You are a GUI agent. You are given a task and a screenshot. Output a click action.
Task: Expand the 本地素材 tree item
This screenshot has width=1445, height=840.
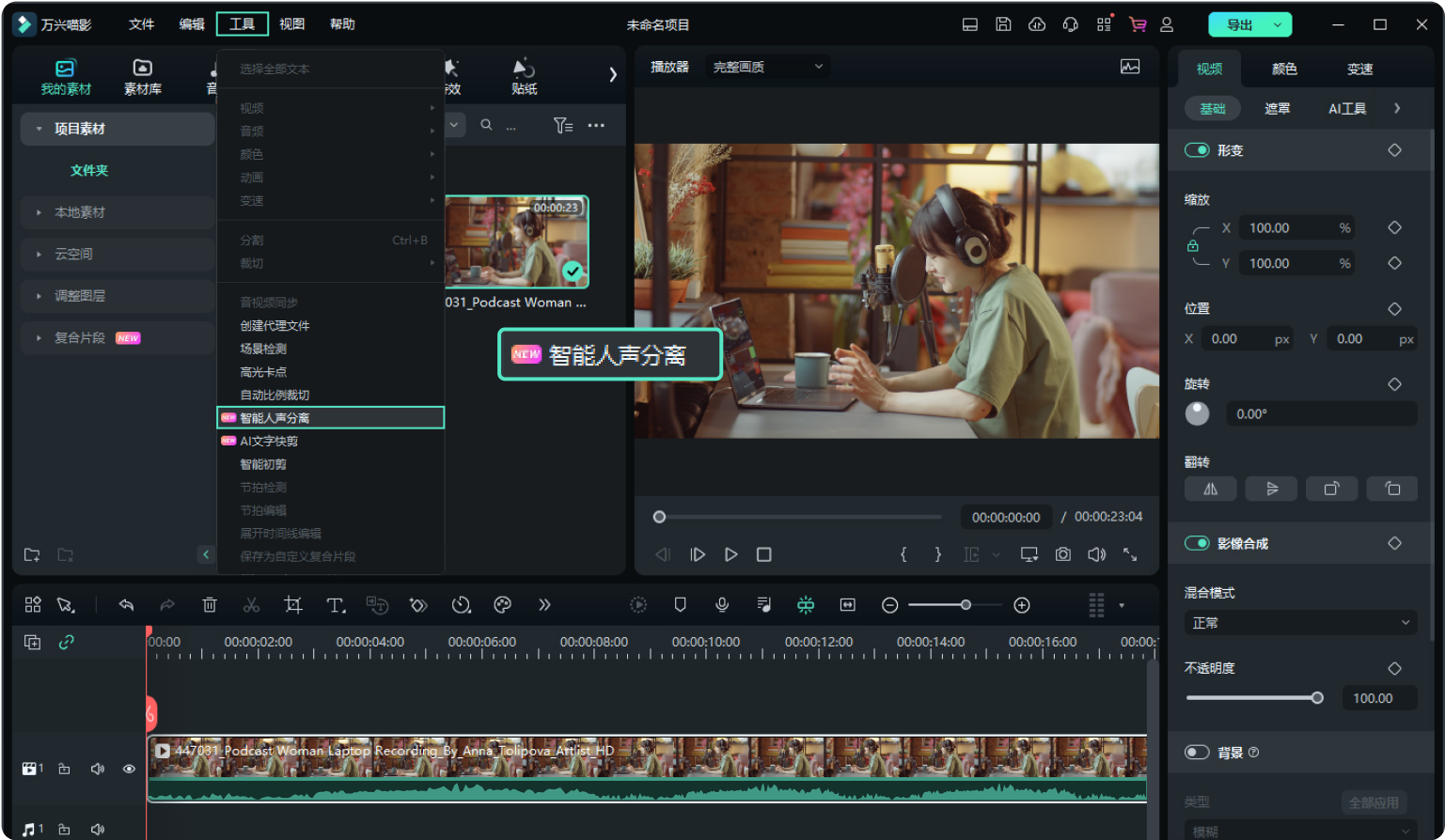tap(80, 212)
